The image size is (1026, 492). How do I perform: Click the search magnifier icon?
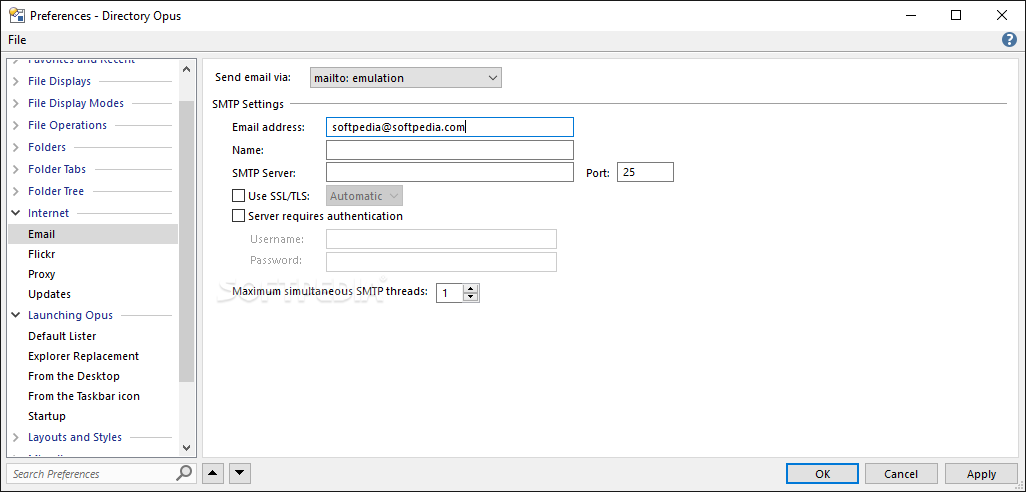tap(185, 473)
